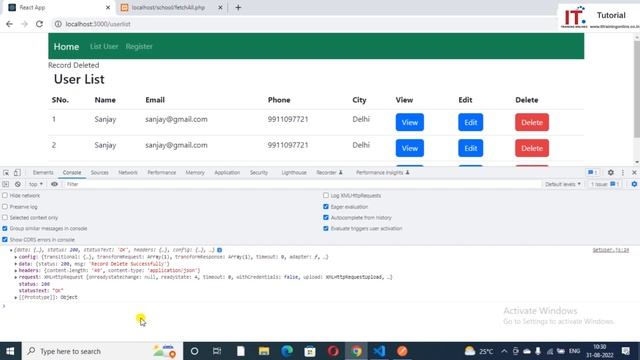Open Opera browser from taskbar

click(333, 351)
